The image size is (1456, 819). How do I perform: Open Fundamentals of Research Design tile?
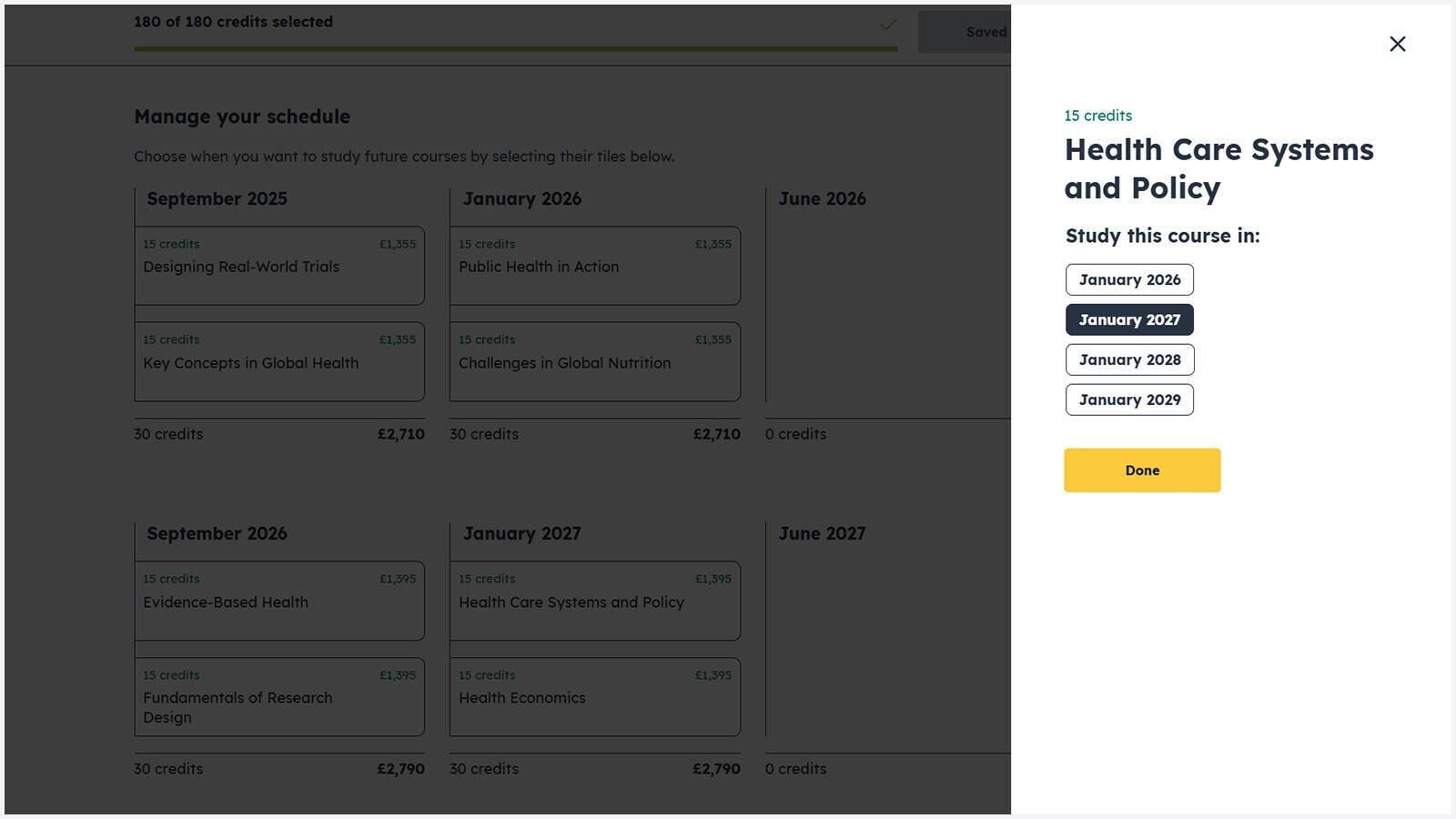(x=279, y=697)
